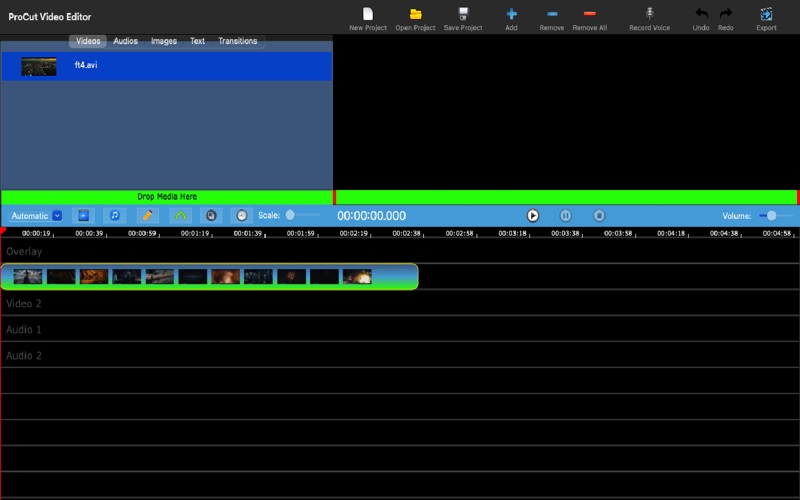Open the Text tab

pos(197,41)
